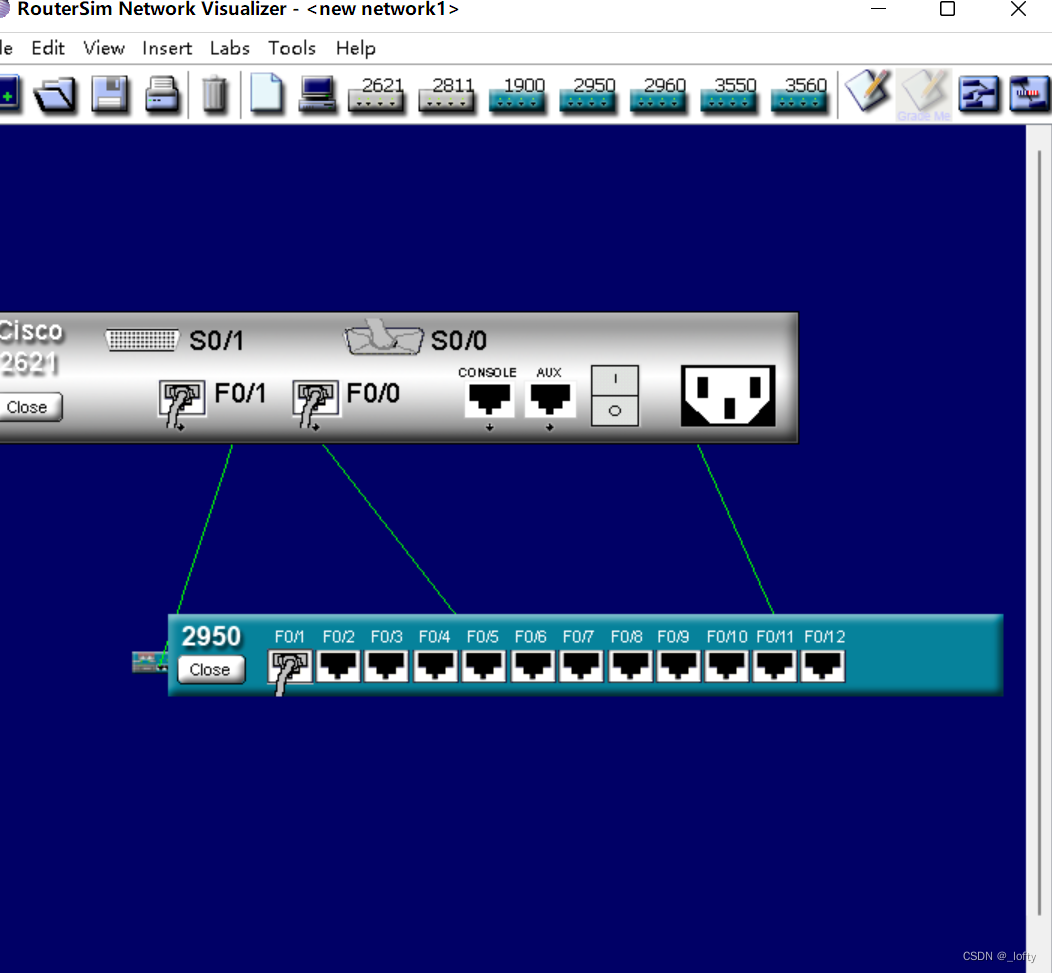This screenshot has height=973, width=1052.
Task: Minimize the RouterSim window
Action: (x=878, y=9)
